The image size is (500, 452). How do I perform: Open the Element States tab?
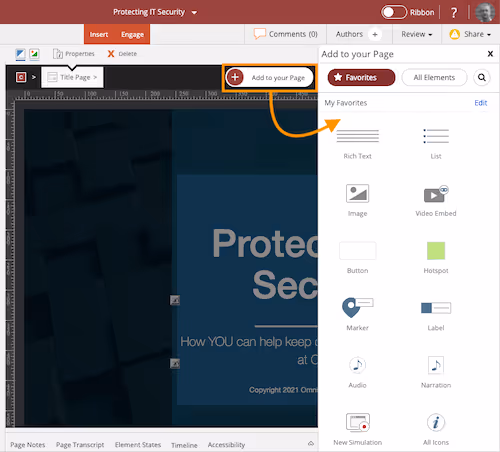pos(138,445)
